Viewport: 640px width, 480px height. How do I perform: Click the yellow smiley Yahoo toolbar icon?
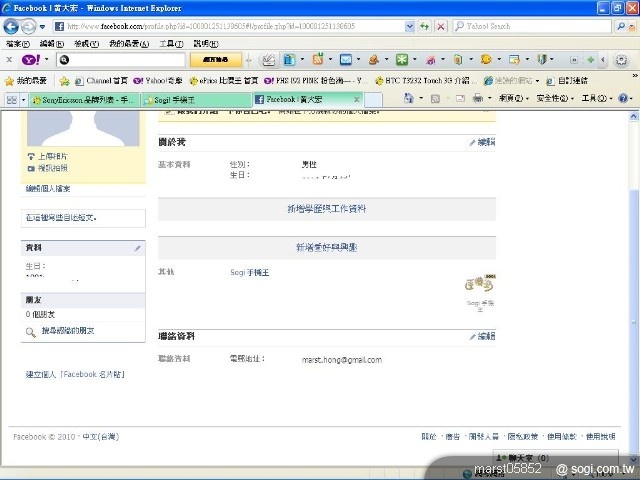point(486,60)
